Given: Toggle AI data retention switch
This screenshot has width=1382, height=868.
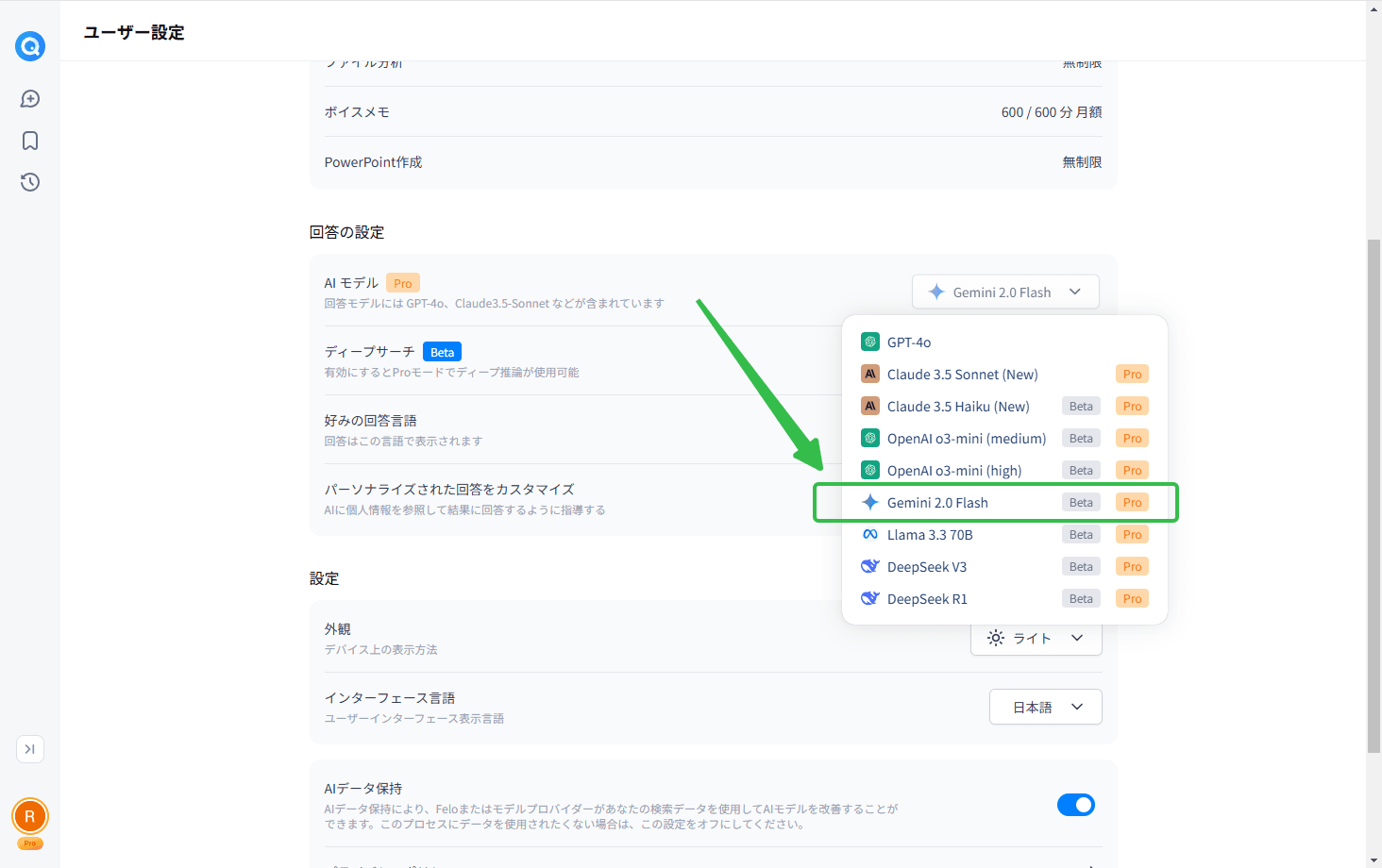Looking at the screenshot, I should [1076, 805].
